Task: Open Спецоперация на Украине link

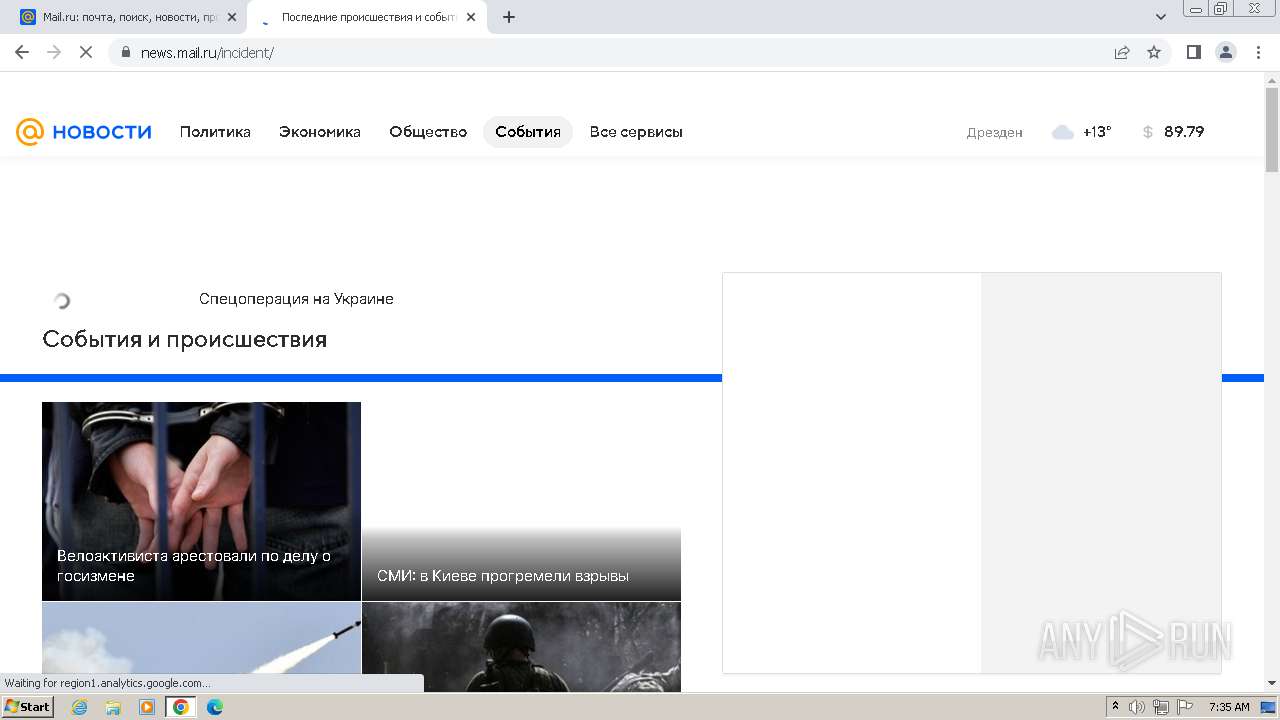Action: [x=296, y=299]
